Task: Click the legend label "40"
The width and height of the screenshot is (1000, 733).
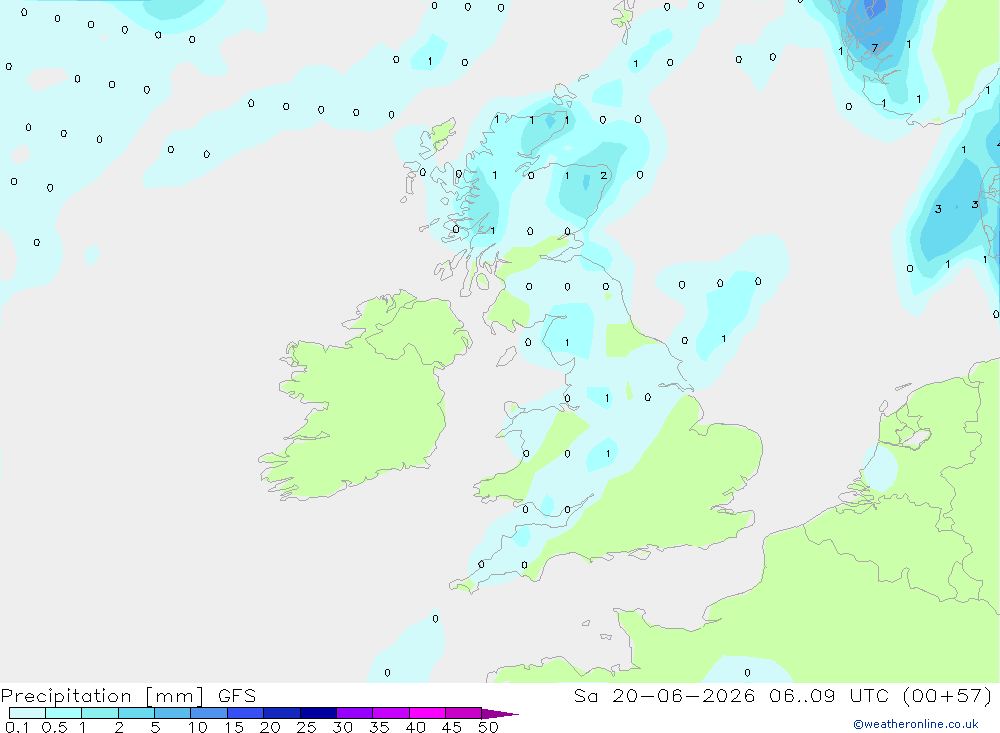Action: click(x=415, y=727)
